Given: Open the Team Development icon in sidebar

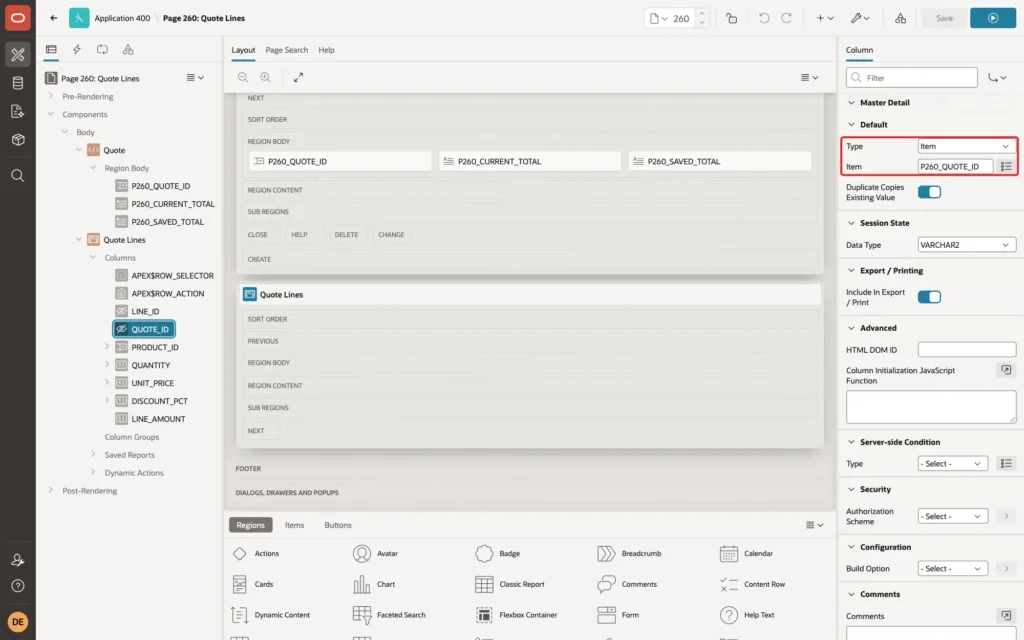Looking at the screenshot, I should [x=18, y=111].
